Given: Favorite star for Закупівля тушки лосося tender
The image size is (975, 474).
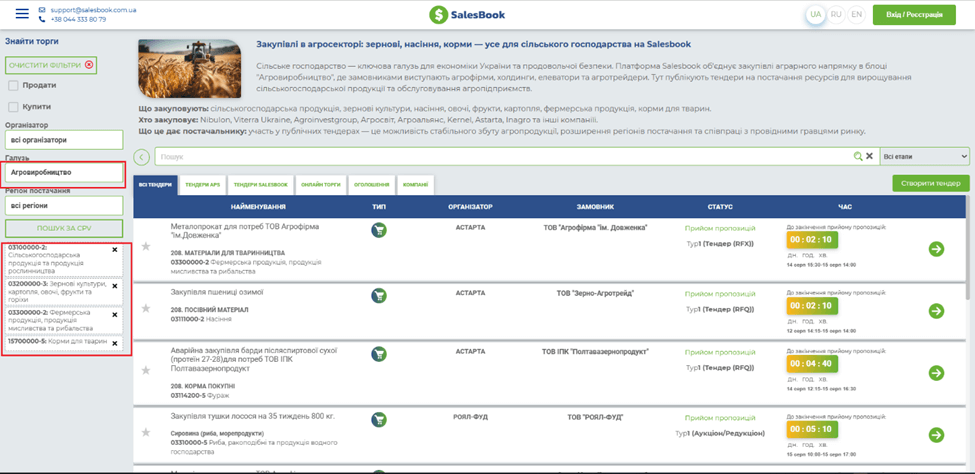Looking at the screenshot, I should (x=146, y=432).
